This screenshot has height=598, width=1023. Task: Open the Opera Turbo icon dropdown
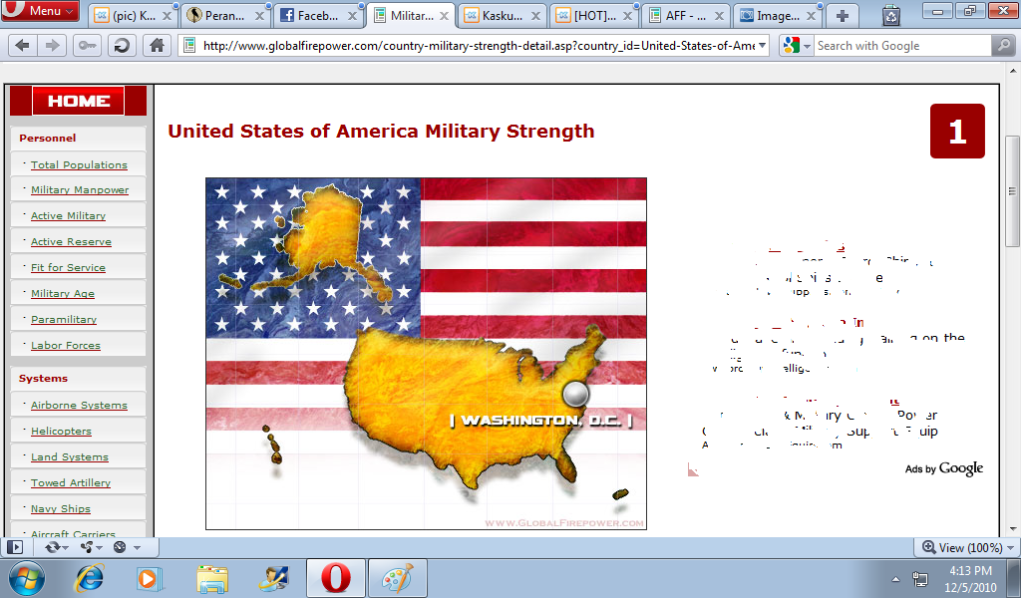pyautogui.click(x=126, y=547)
